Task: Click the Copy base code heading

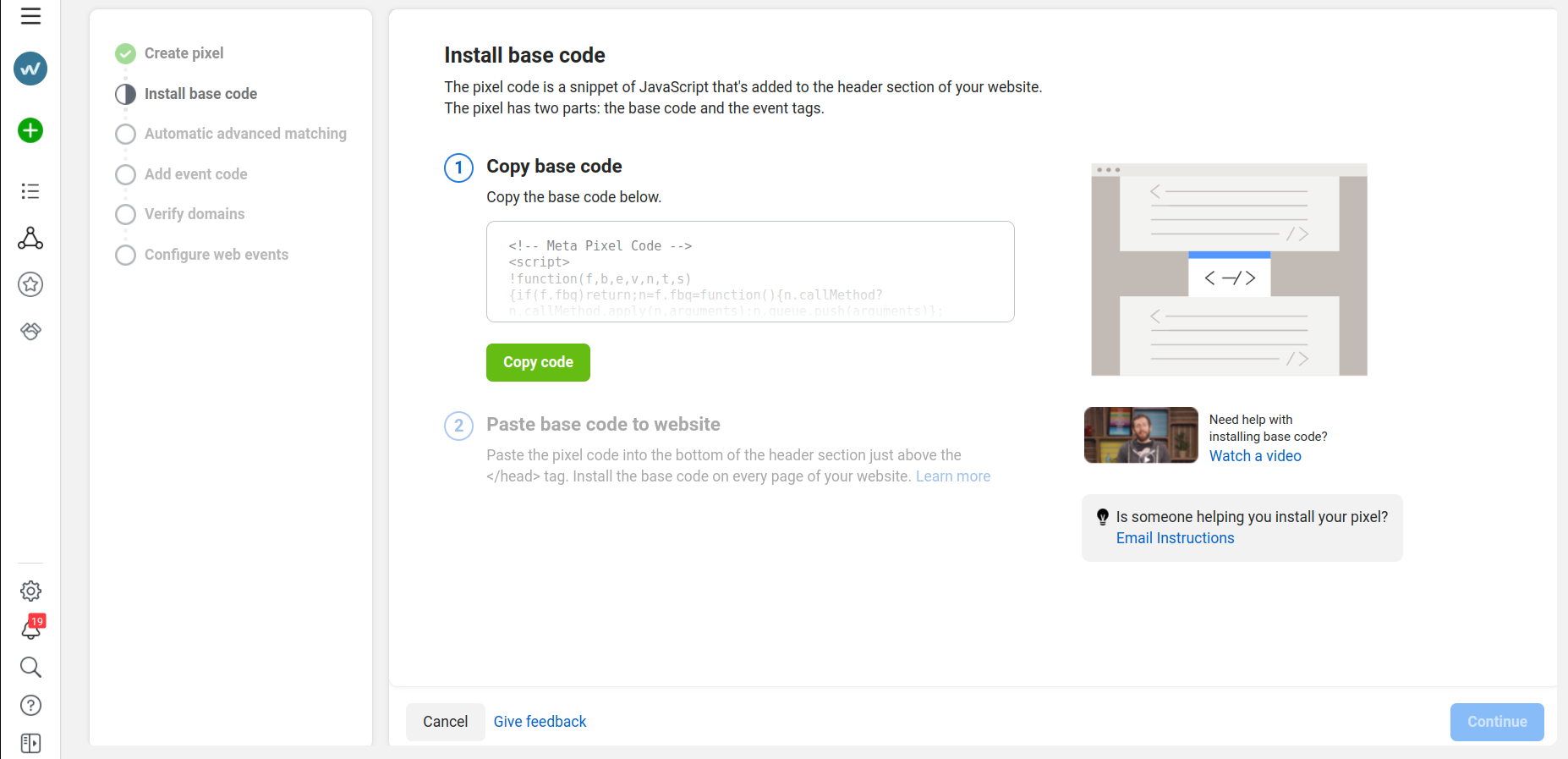Action: click(554, 167)
